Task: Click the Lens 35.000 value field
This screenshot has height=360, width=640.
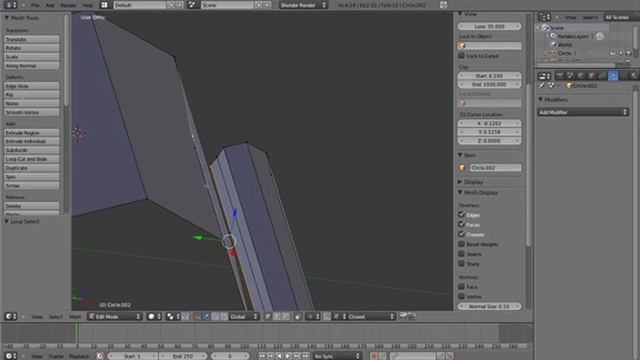Action: [x=489, y=26]
